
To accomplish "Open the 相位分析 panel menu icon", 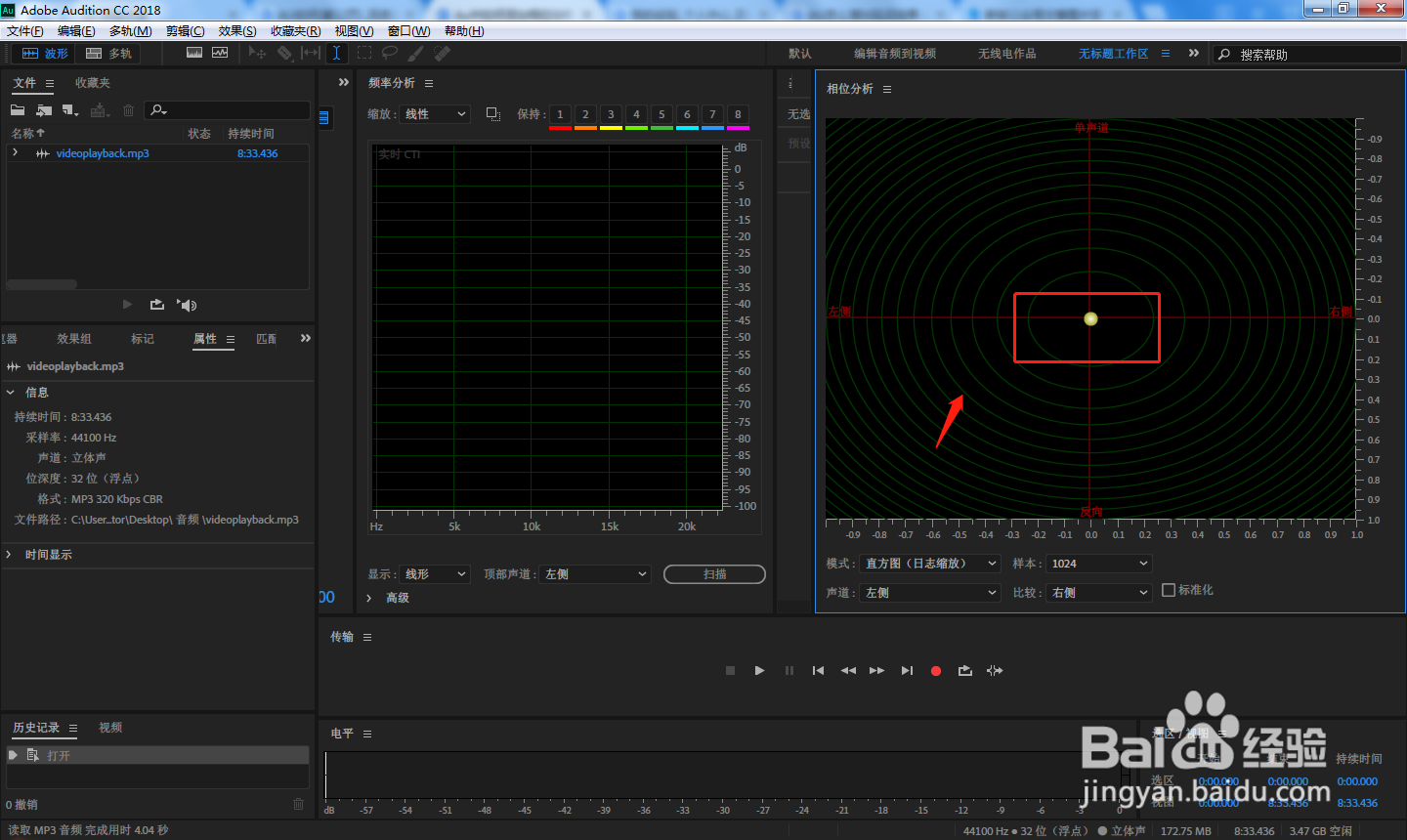I will (x=887, y=89).
